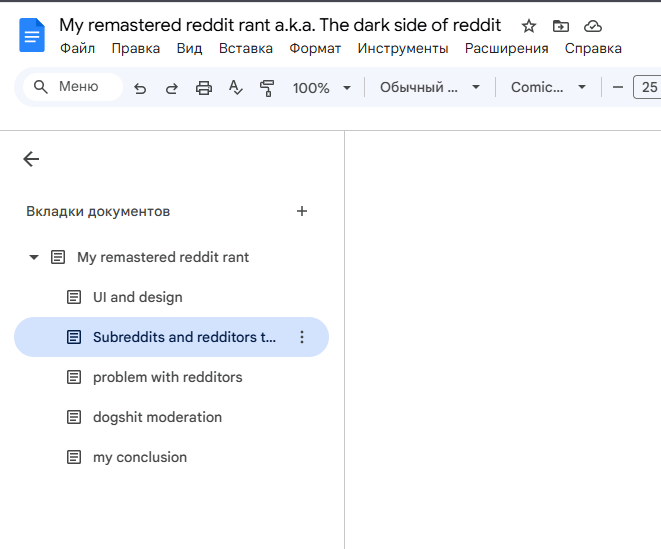
Task: Check the cloud save status icon
Action: point(593,26)
